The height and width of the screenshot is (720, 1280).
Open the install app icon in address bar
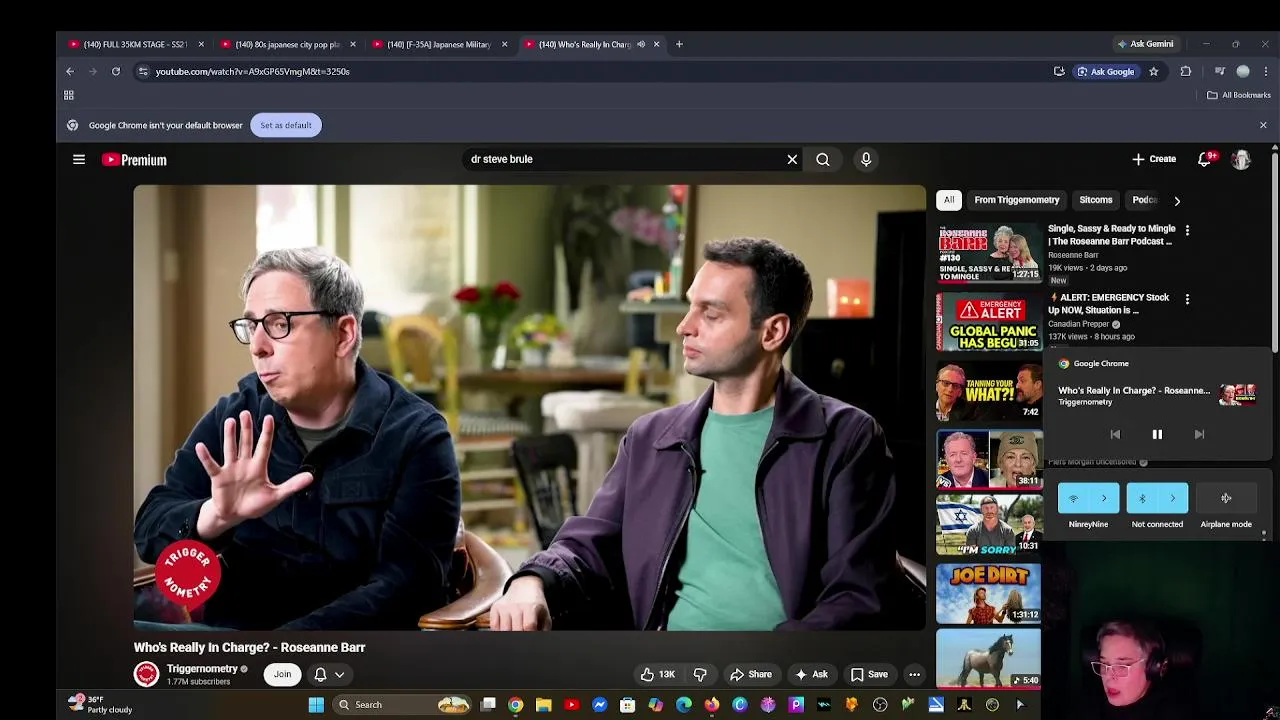pyautogui.click(x=1059, y=71)
